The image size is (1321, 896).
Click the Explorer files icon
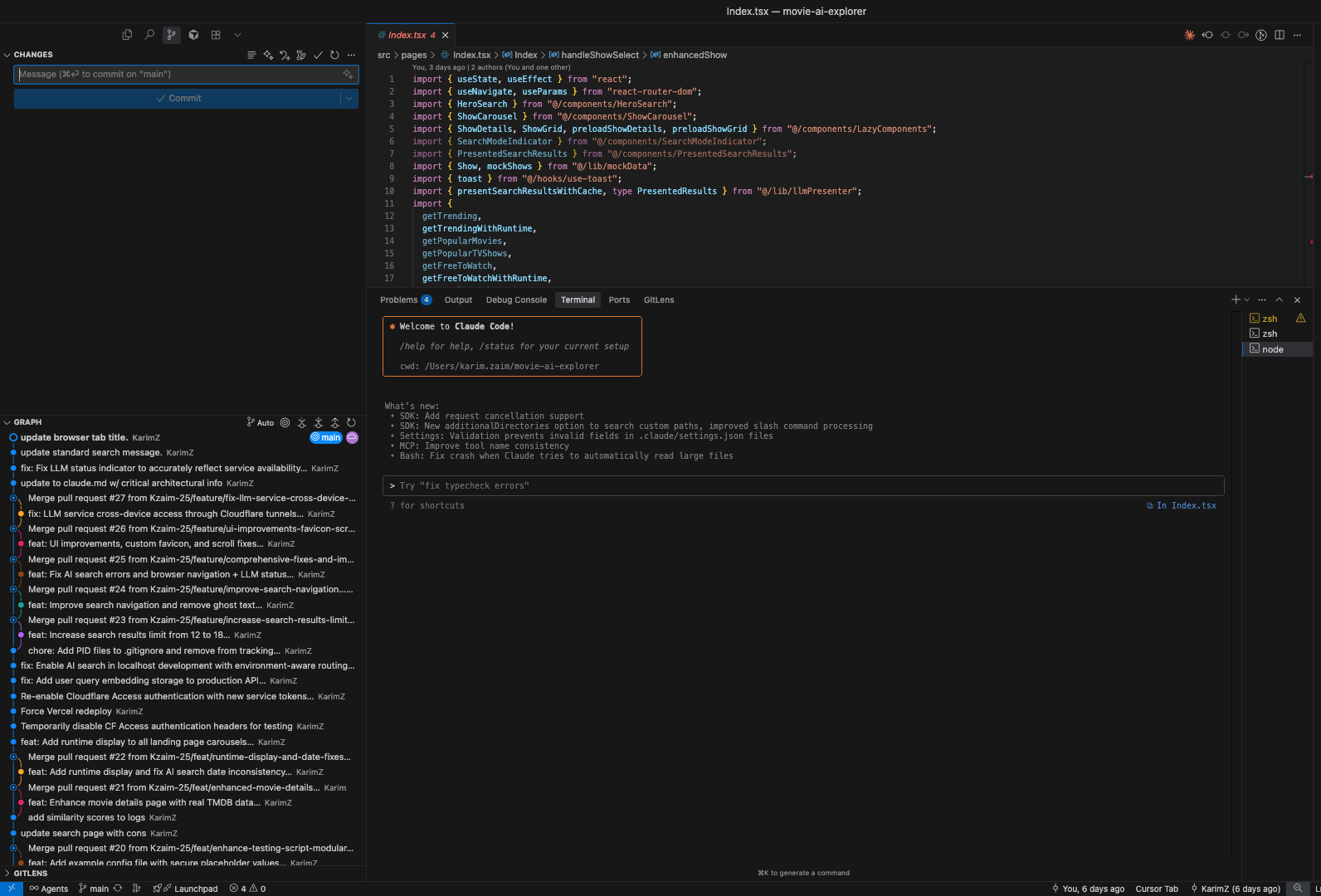coord(127,35)
